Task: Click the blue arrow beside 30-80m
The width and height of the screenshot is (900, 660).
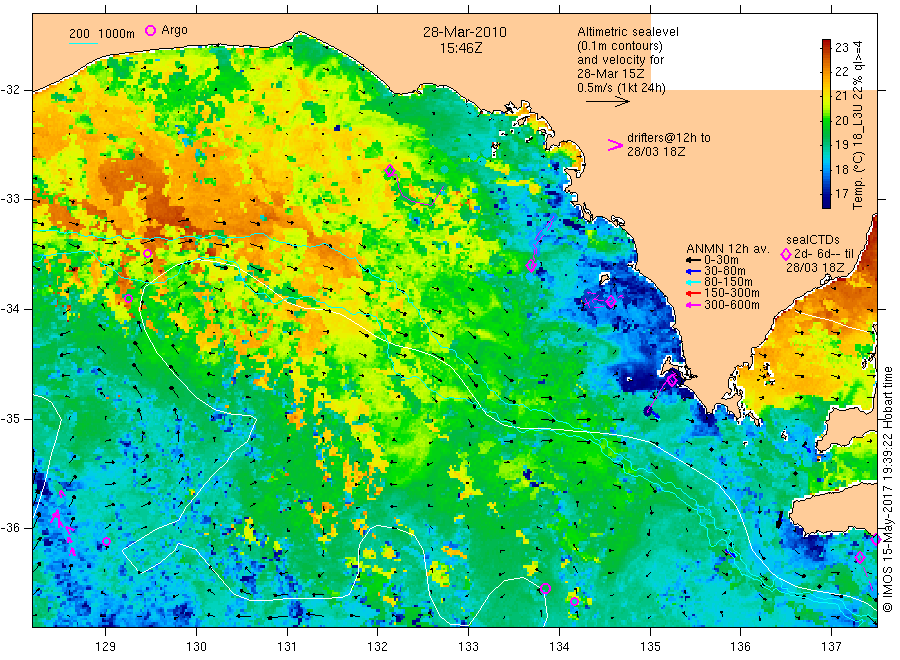Action: pos(693,271)
